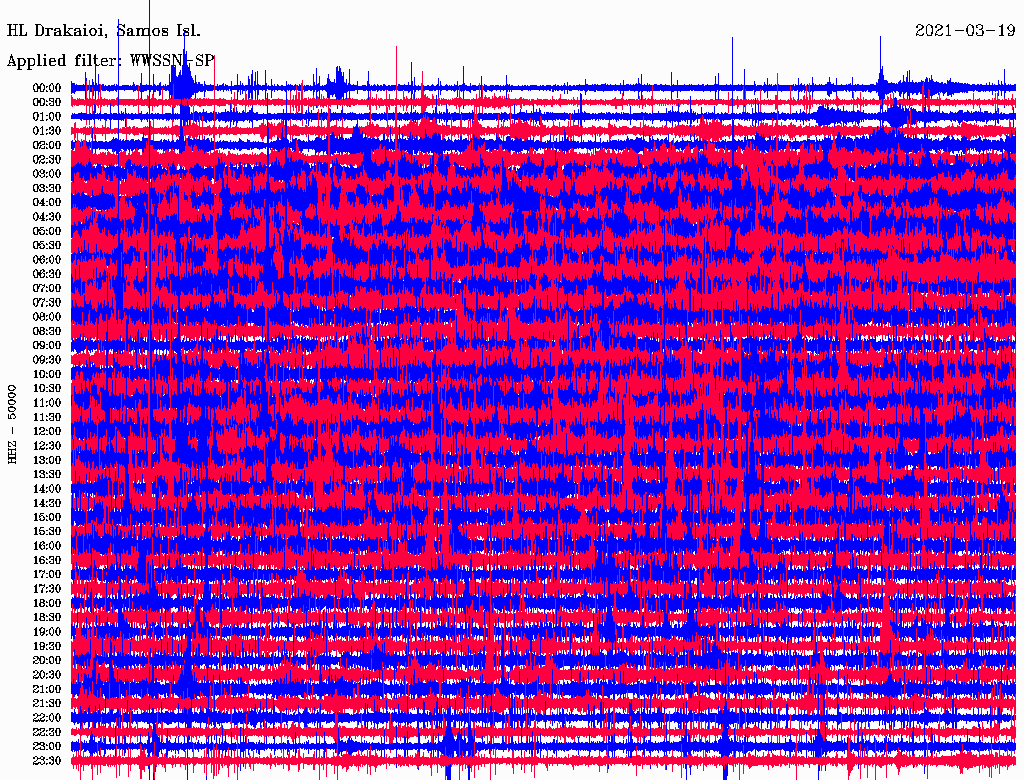Select the 21:30 time label
1024x780 pixels.
click(x=47, y=704)
